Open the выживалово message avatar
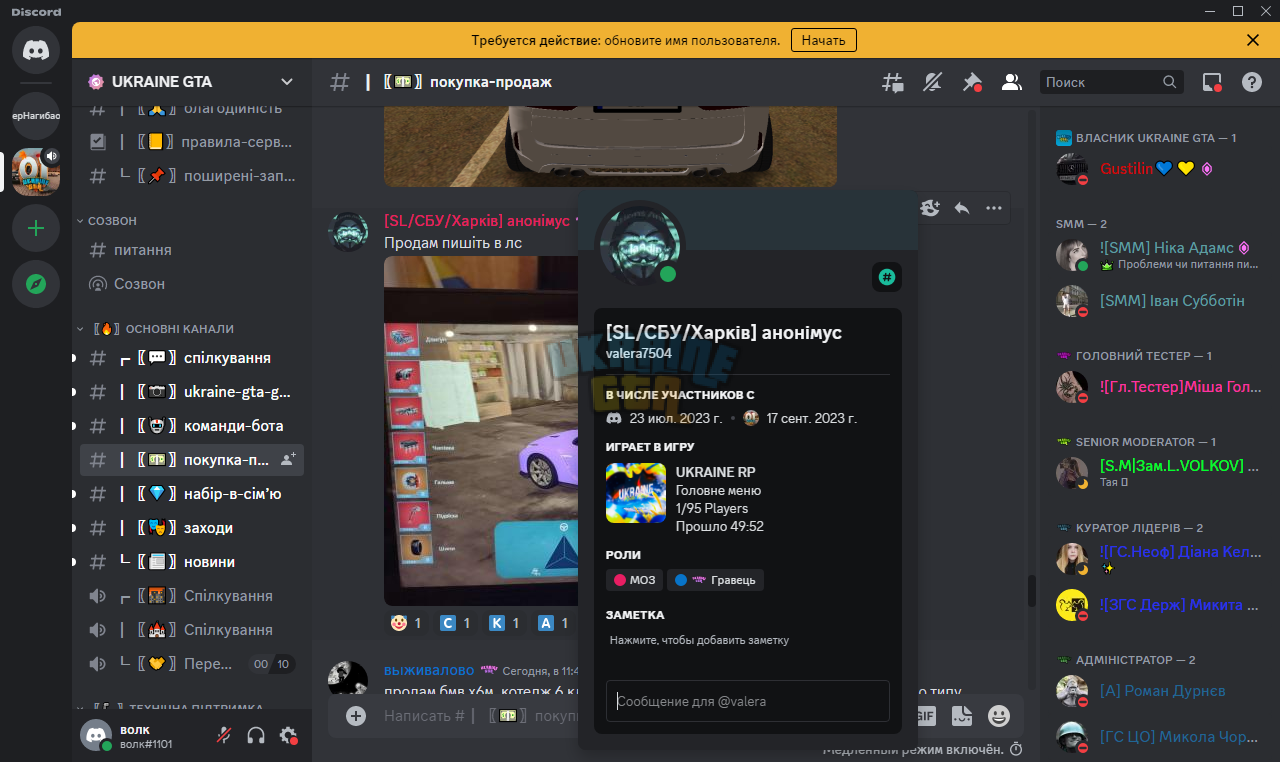1280x762 pixels. point(348,680)
